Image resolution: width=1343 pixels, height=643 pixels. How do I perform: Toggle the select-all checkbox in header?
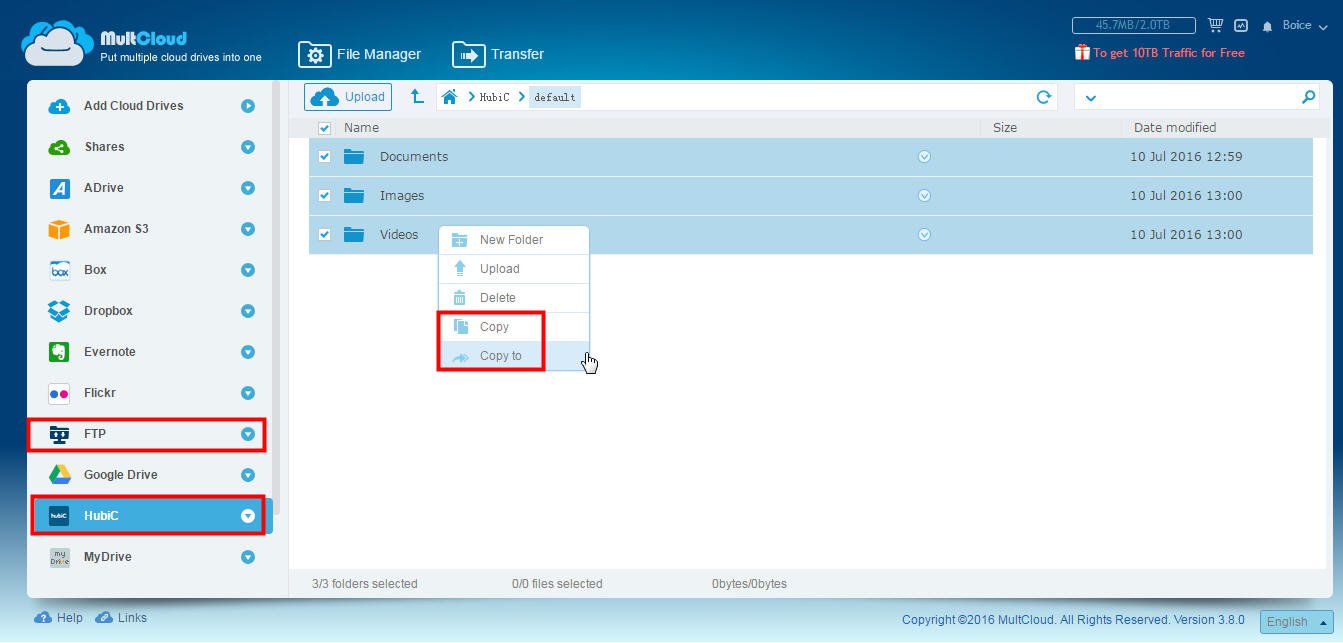point(324,128)
